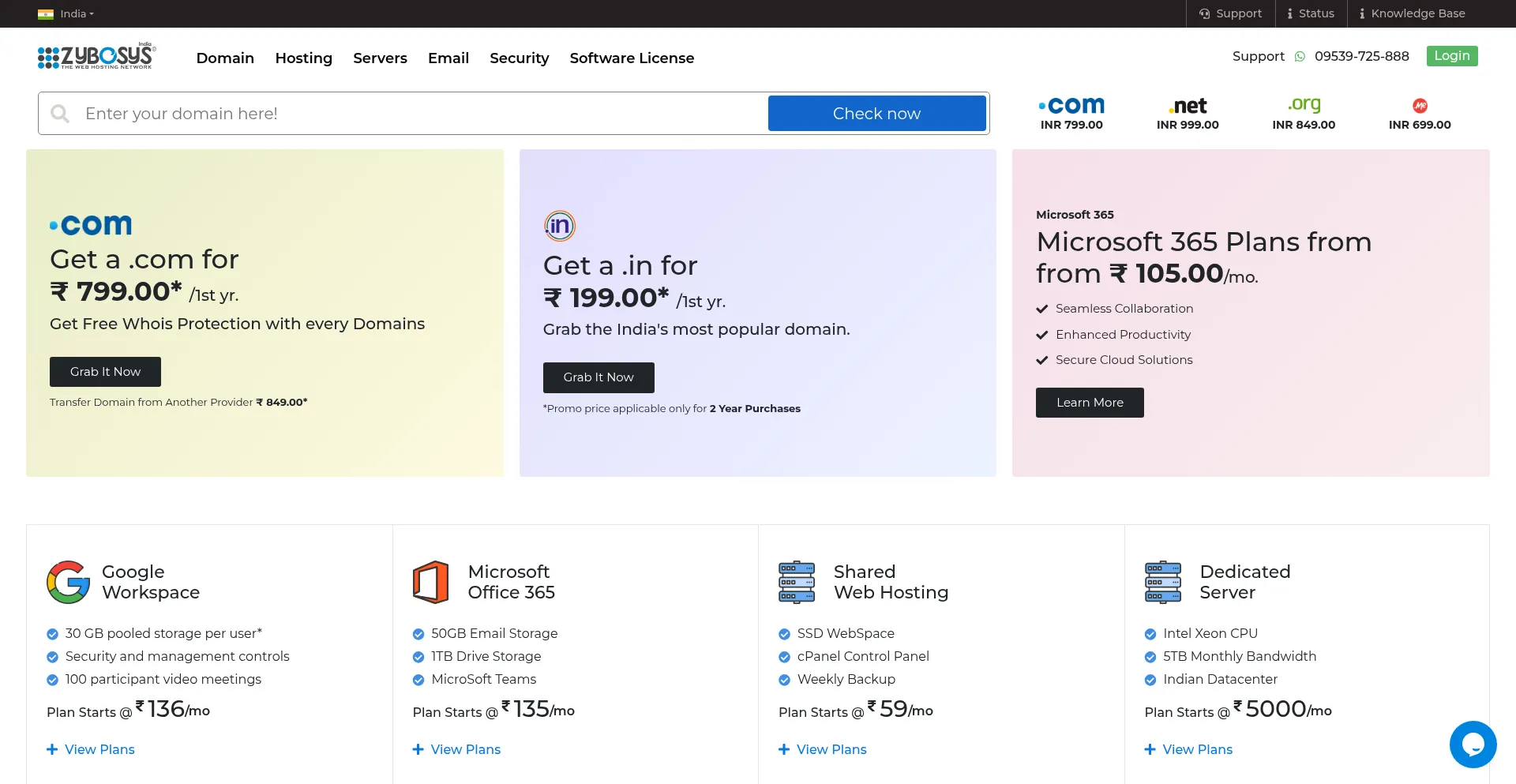Image resolution: width=1516 pixels, height=784 pixels.
Task: Click the Shared Web Hosting server icon
Action: pos(797,582)
